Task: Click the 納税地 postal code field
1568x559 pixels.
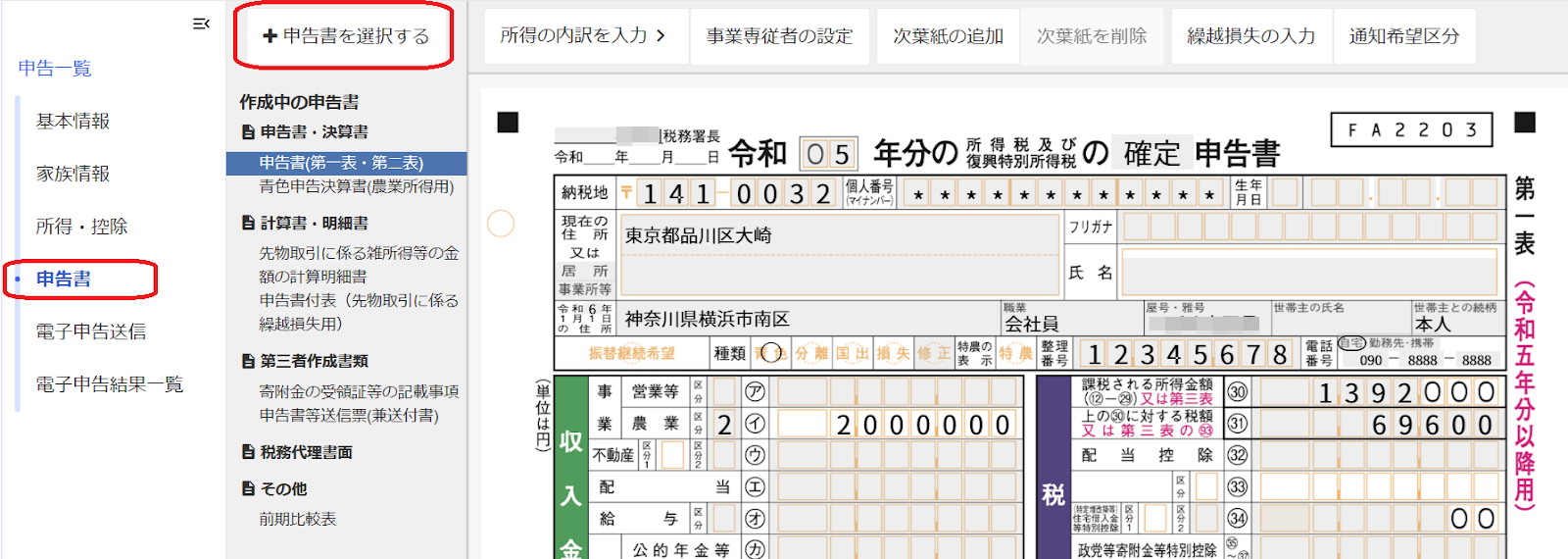Action: (737, 193)
